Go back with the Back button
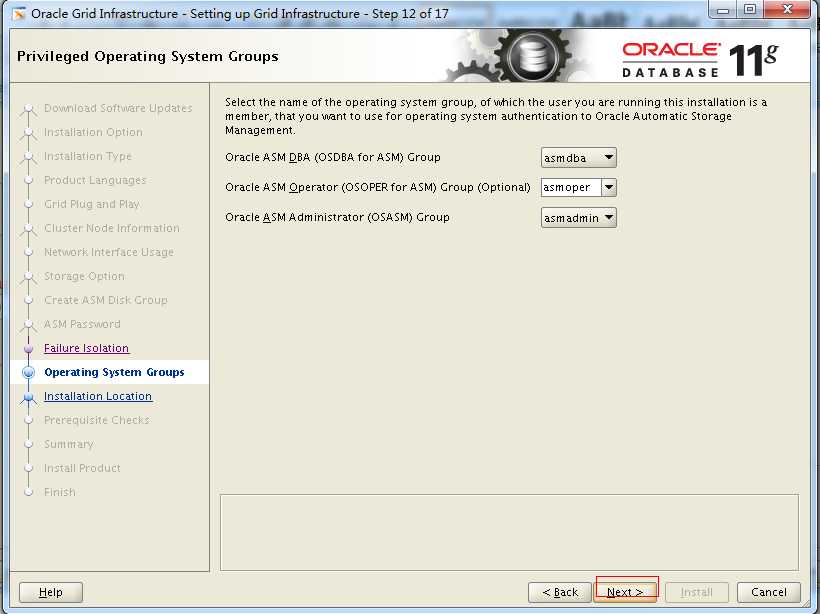 560,592
